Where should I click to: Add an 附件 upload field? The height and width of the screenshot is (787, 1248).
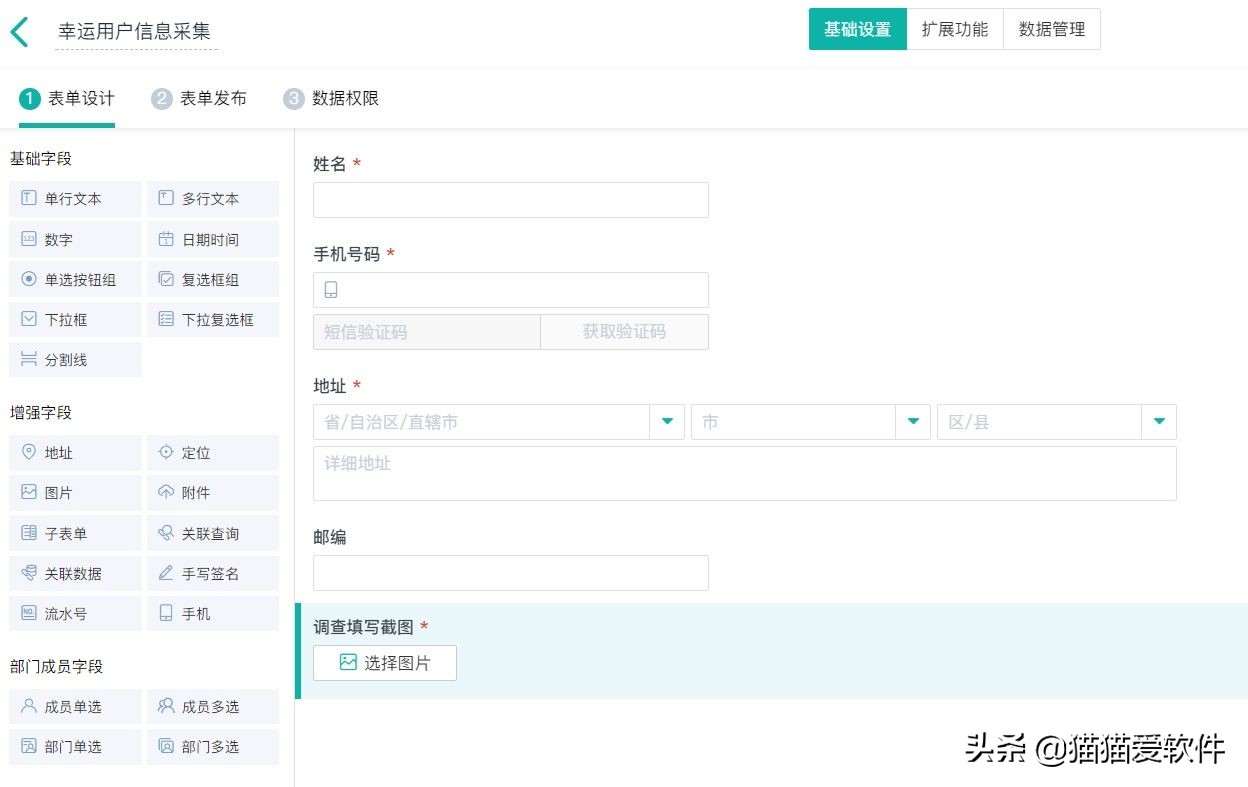pos(213,492)
